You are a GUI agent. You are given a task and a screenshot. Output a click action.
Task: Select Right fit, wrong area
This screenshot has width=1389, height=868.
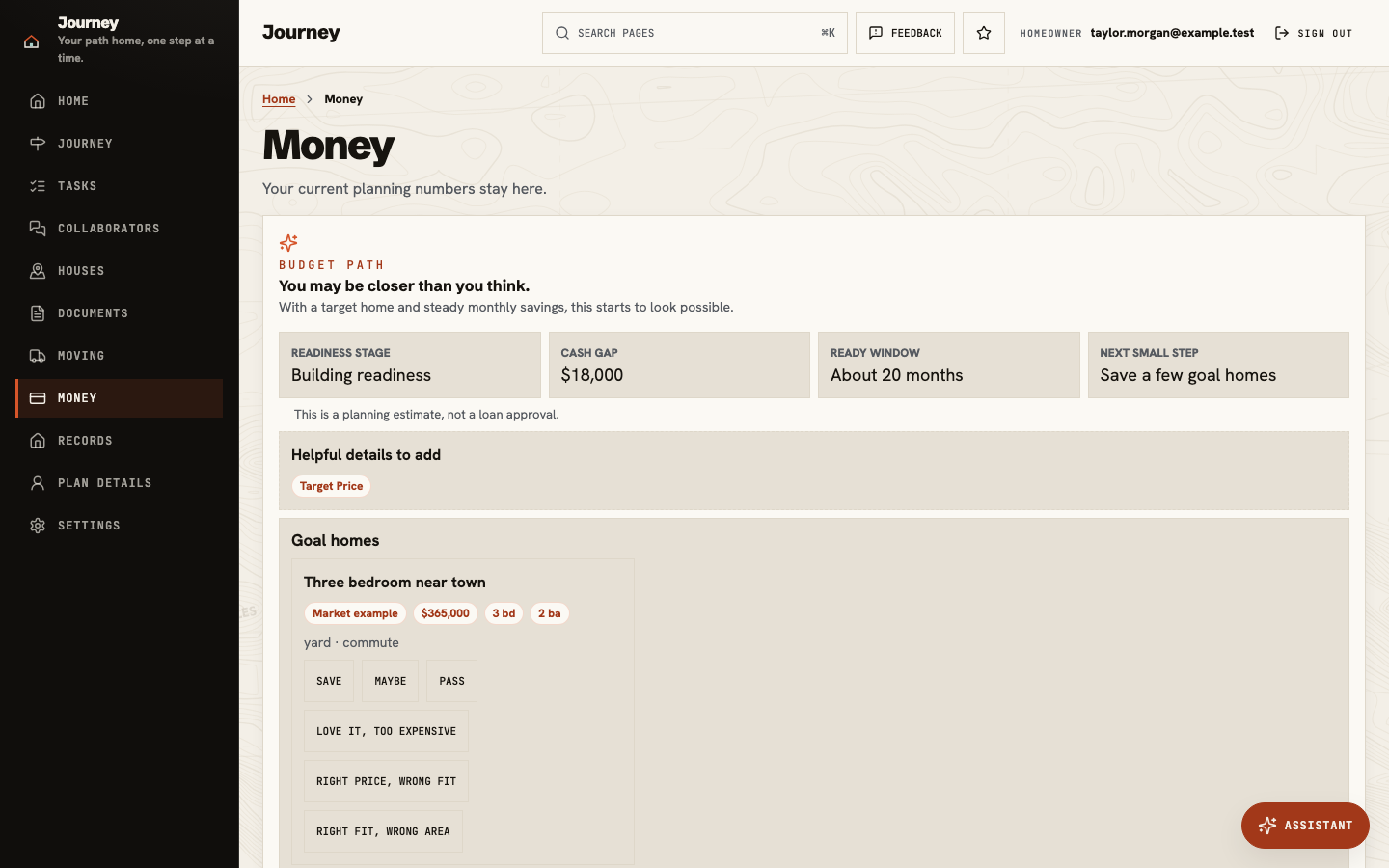(x=383, y=831)
